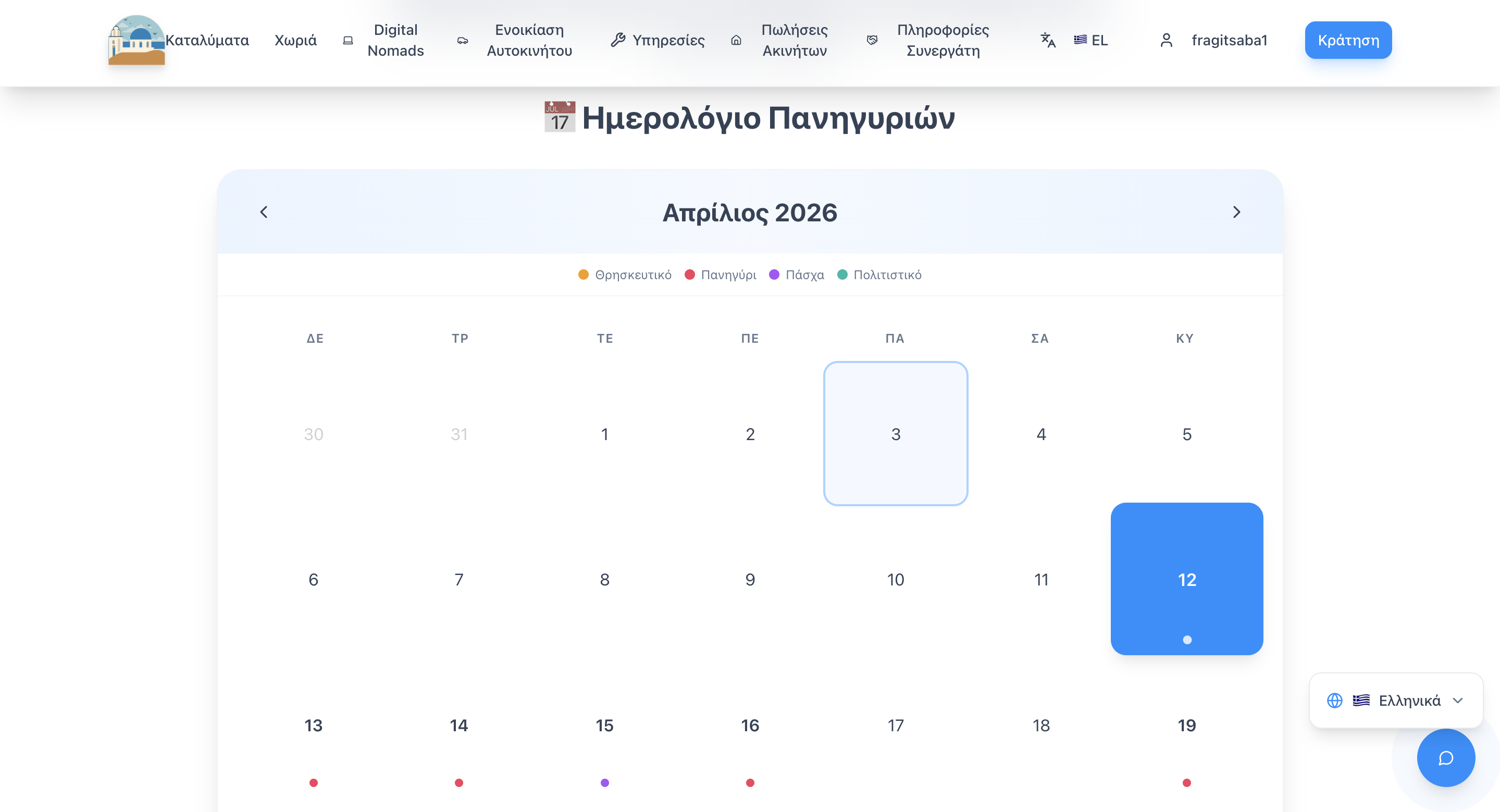The height and width of the screenshot is (812, 1500).
Task: Open the Χωριά menu item
Action: pyautogui.click(x=295, y=40)
